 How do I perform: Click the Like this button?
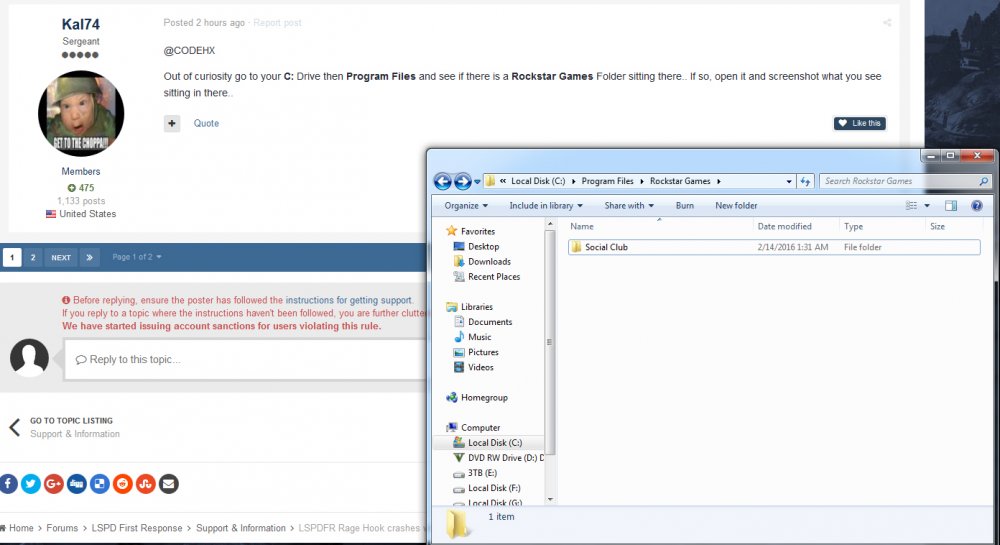click(x=860, y=123)
